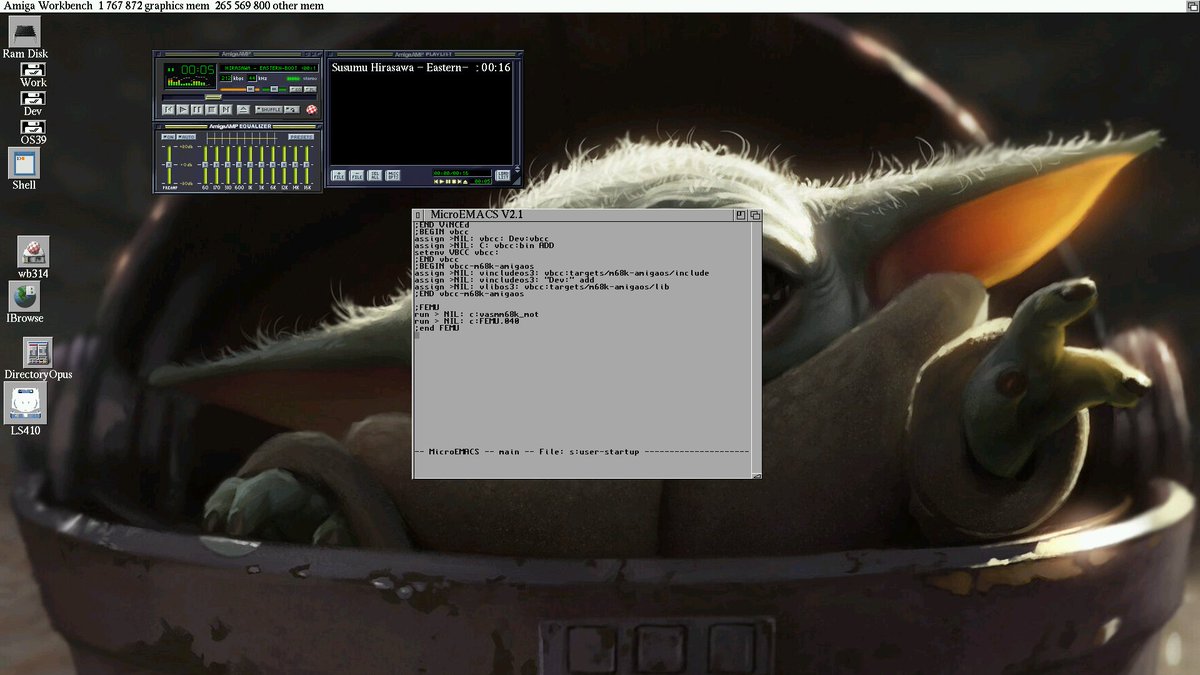Toggle the AmigaAMP playlist window button

click(x=310, y=89)
